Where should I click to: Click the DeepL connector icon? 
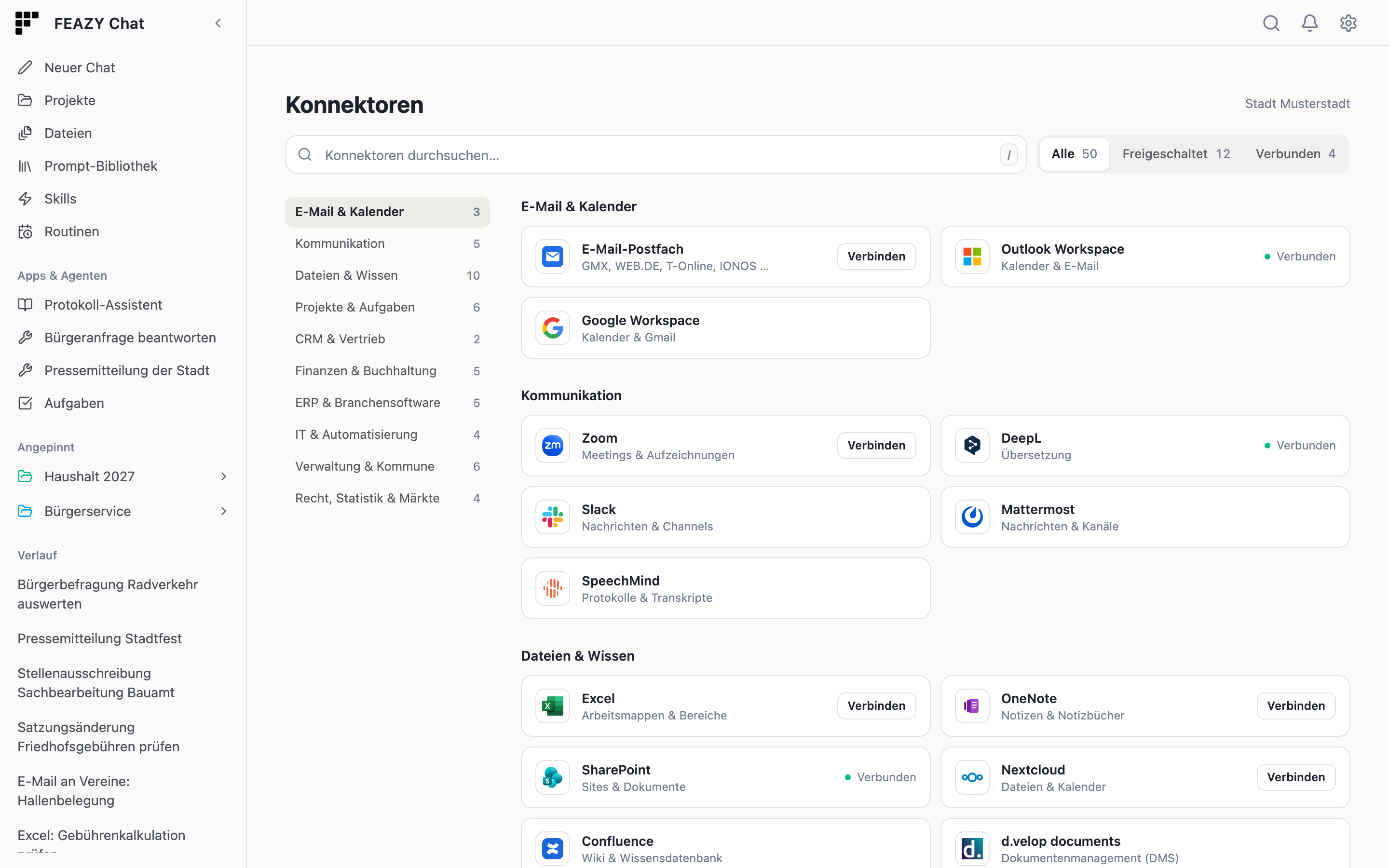coord(972,445)
